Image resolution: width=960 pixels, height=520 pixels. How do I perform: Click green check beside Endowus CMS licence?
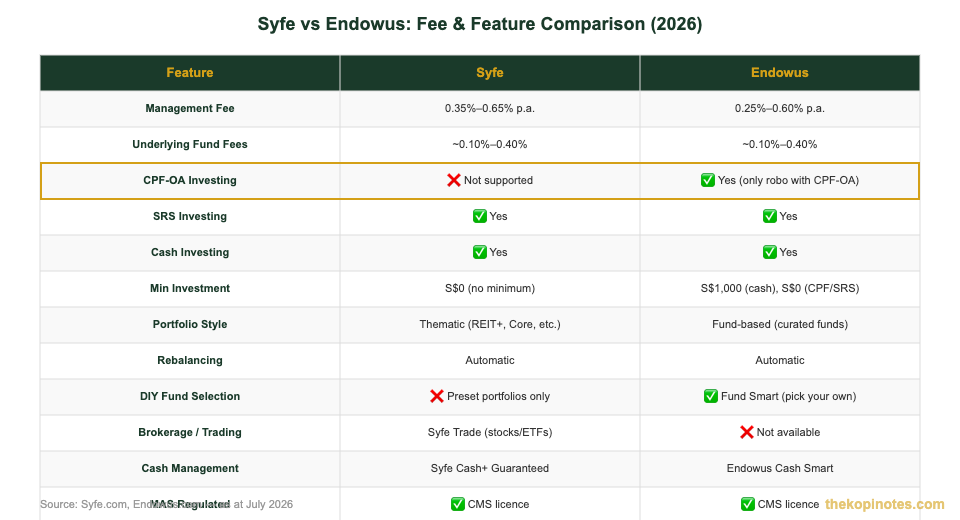[748, 504]
